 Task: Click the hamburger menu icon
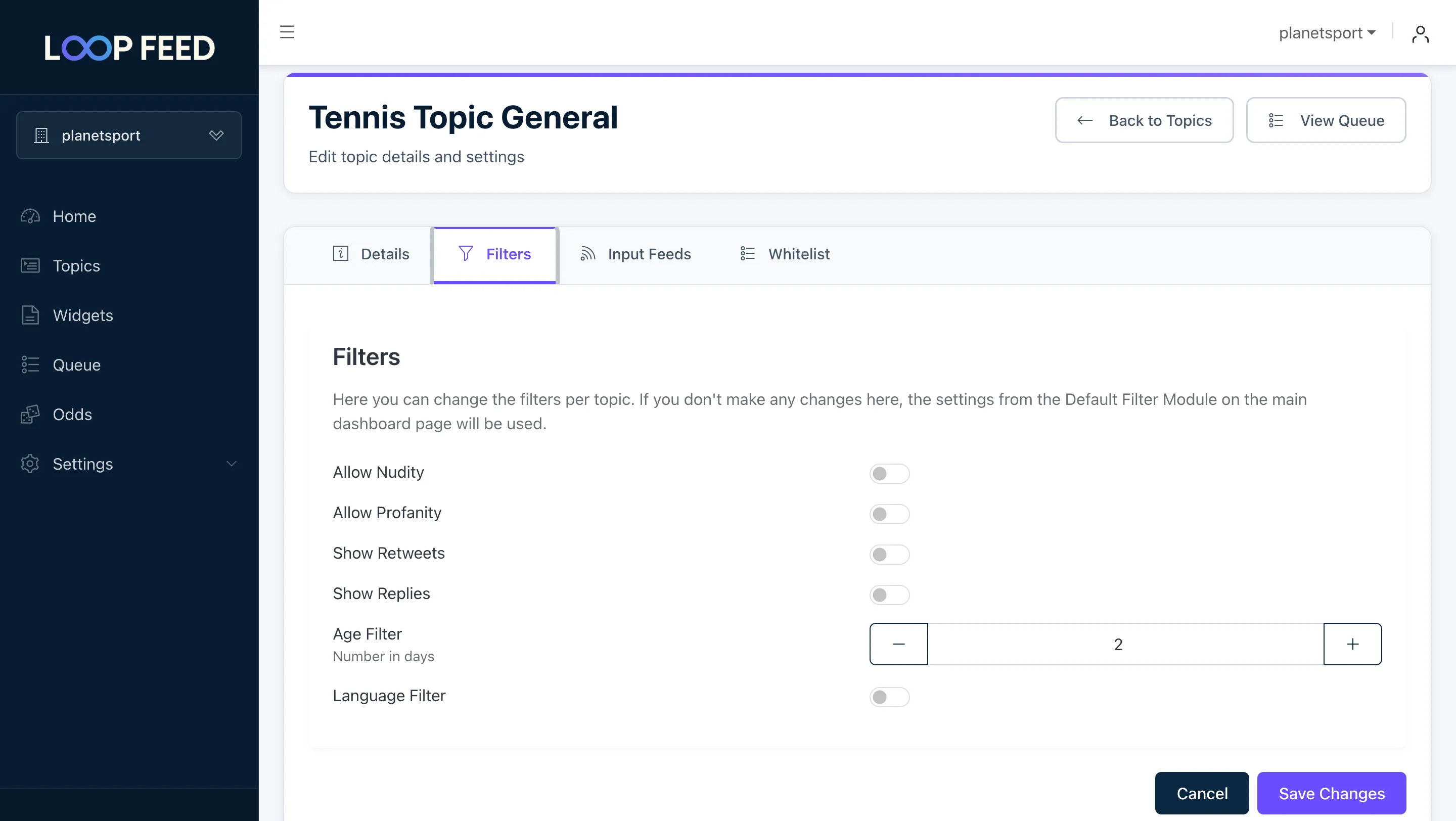287,32
